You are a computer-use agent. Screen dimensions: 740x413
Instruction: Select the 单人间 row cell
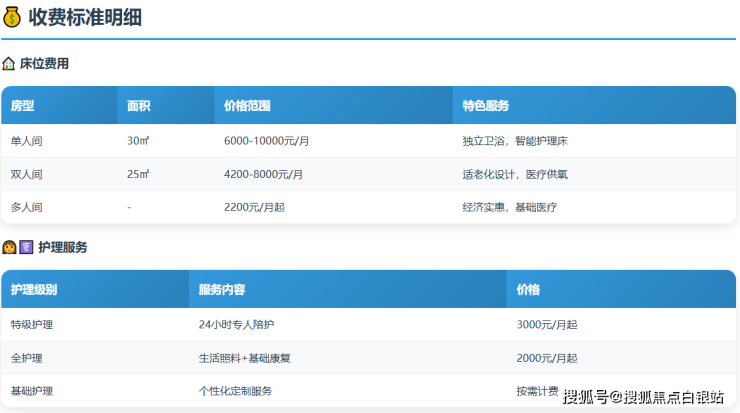[27, 141]
